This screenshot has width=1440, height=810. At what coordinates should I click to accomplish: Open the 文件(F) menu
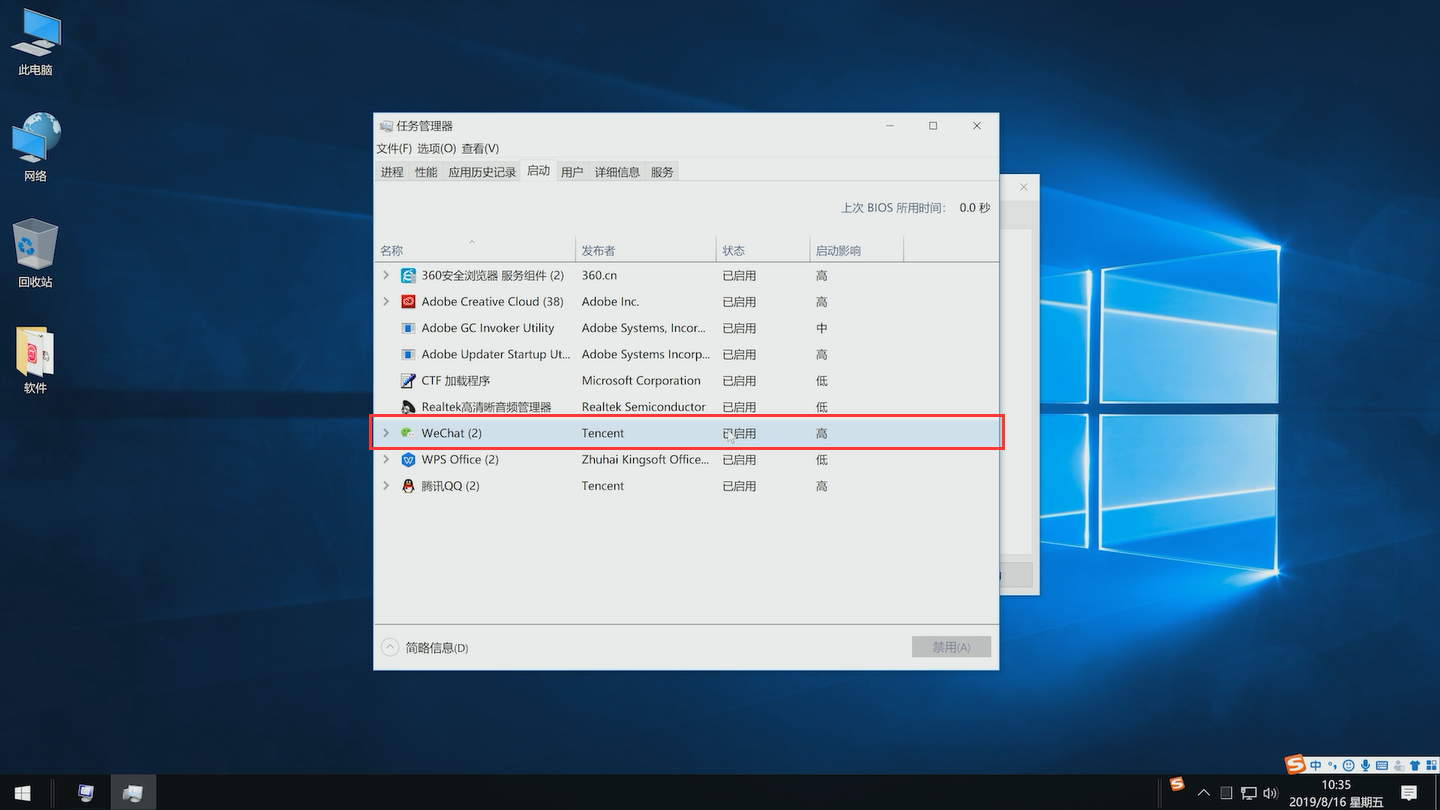(x=394, y=148)
